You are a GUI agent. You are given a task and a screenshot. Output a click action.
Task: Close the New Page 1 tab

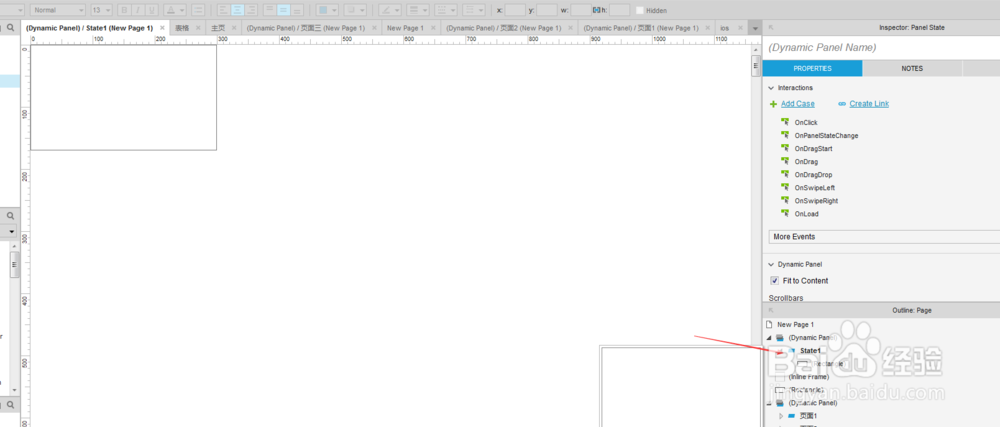[x=433, y=28]
